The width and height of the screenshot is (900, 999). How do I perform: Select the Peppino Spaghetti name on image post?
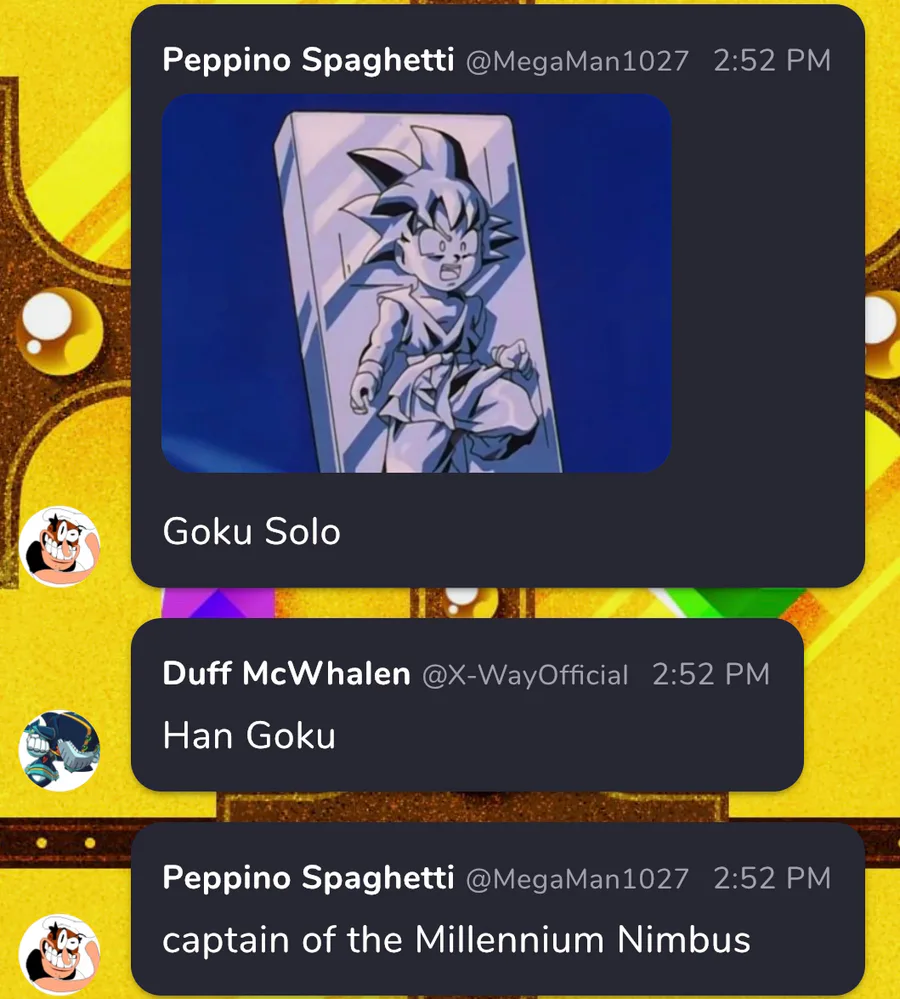pos(308,61)
